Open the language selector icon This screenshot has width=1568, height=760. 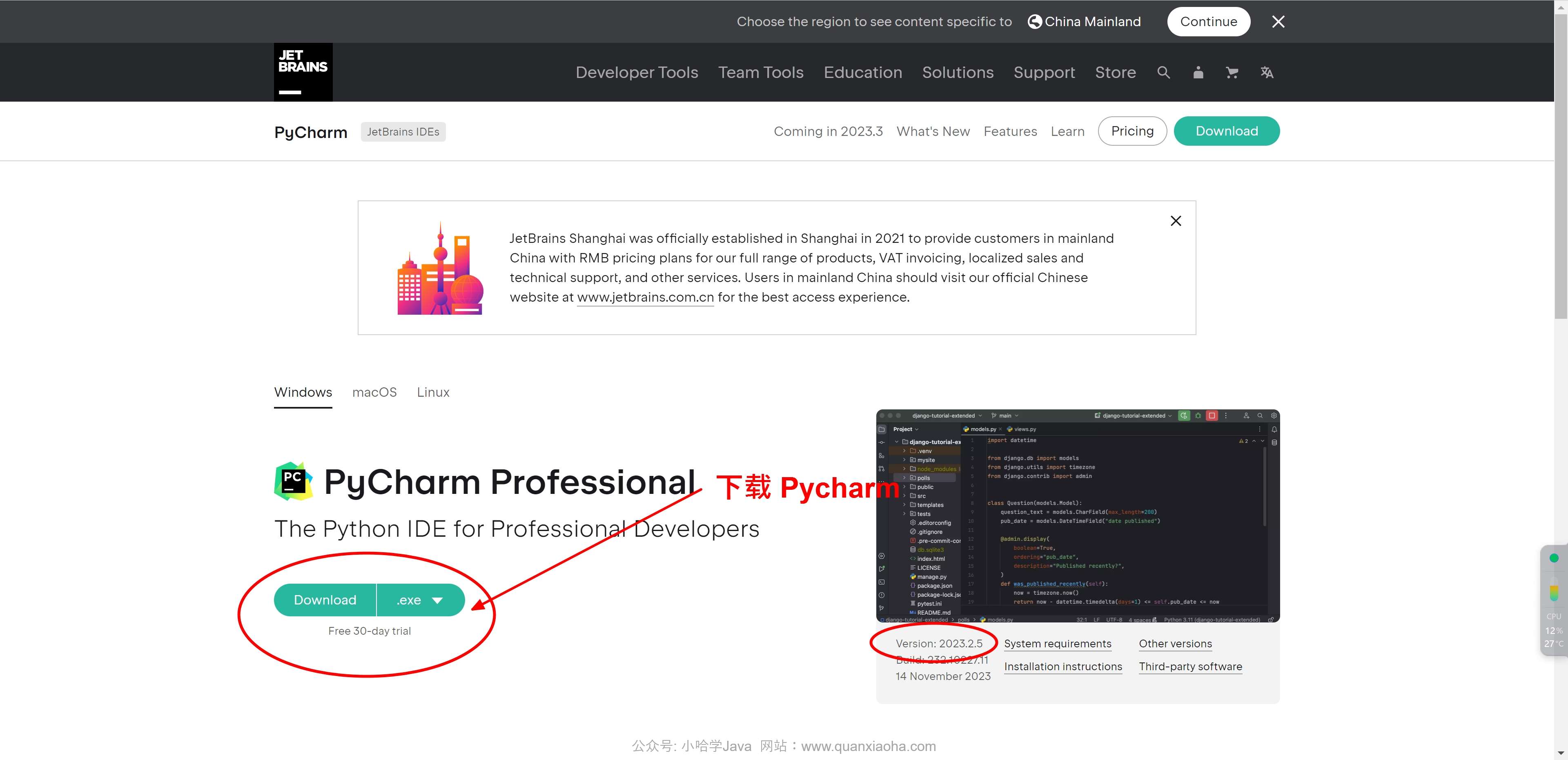1267,72
